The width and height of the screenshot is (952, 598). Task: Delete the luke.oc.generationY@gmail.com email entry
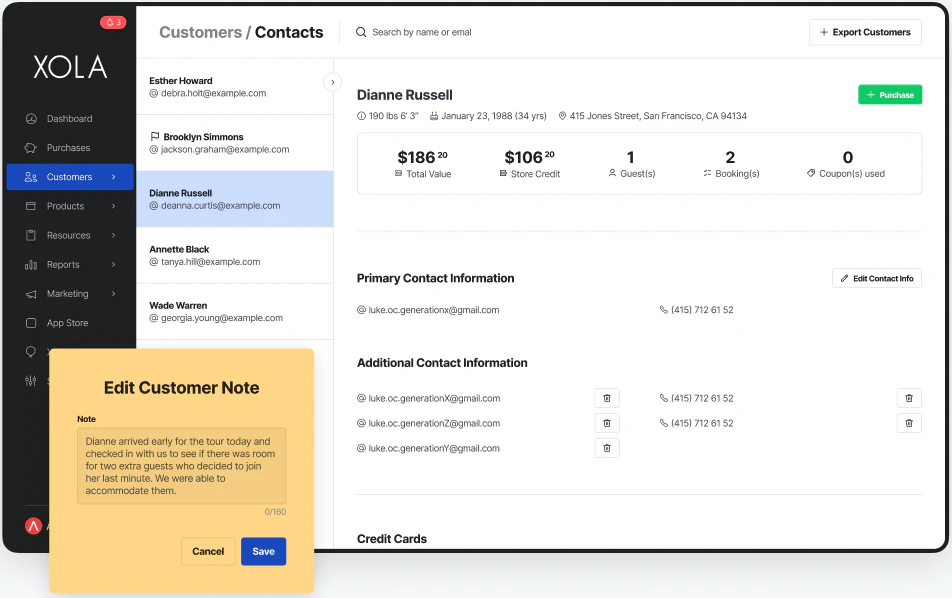pos(607,447)
